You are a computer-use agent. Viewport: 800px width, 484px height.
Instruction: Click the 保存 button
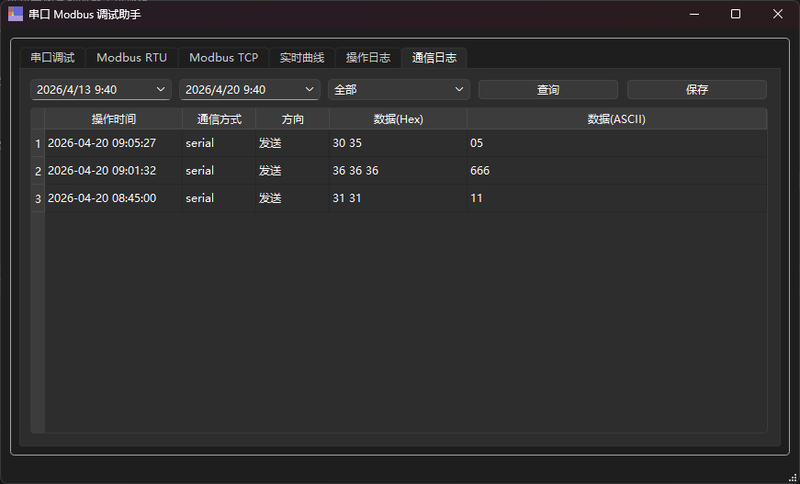pyautogui.click(x=697, y=90)
